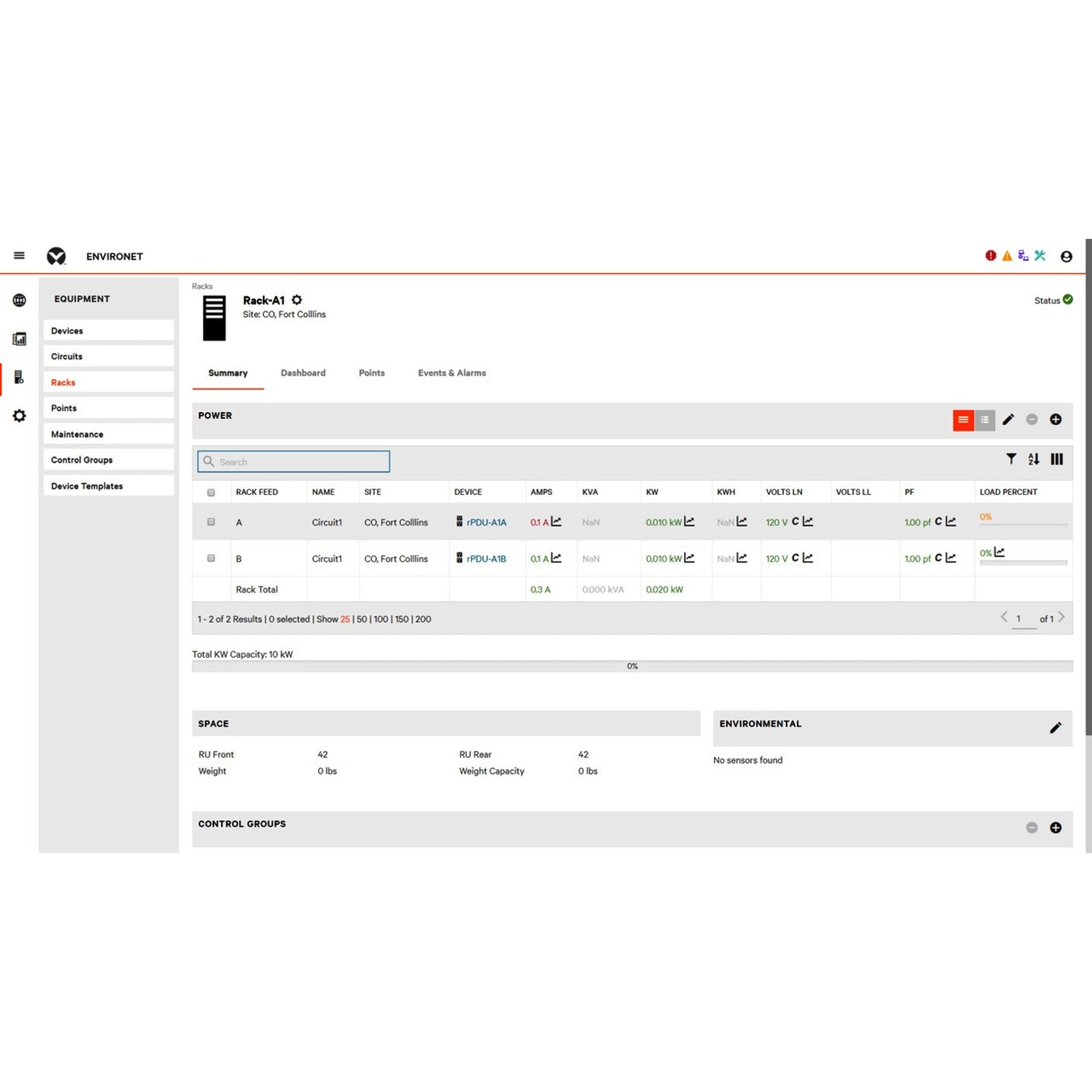Open the reports icon in left sidebar
This screenshot has width=1092, height=1092.
pyautogui.click(x=19, y=338)
